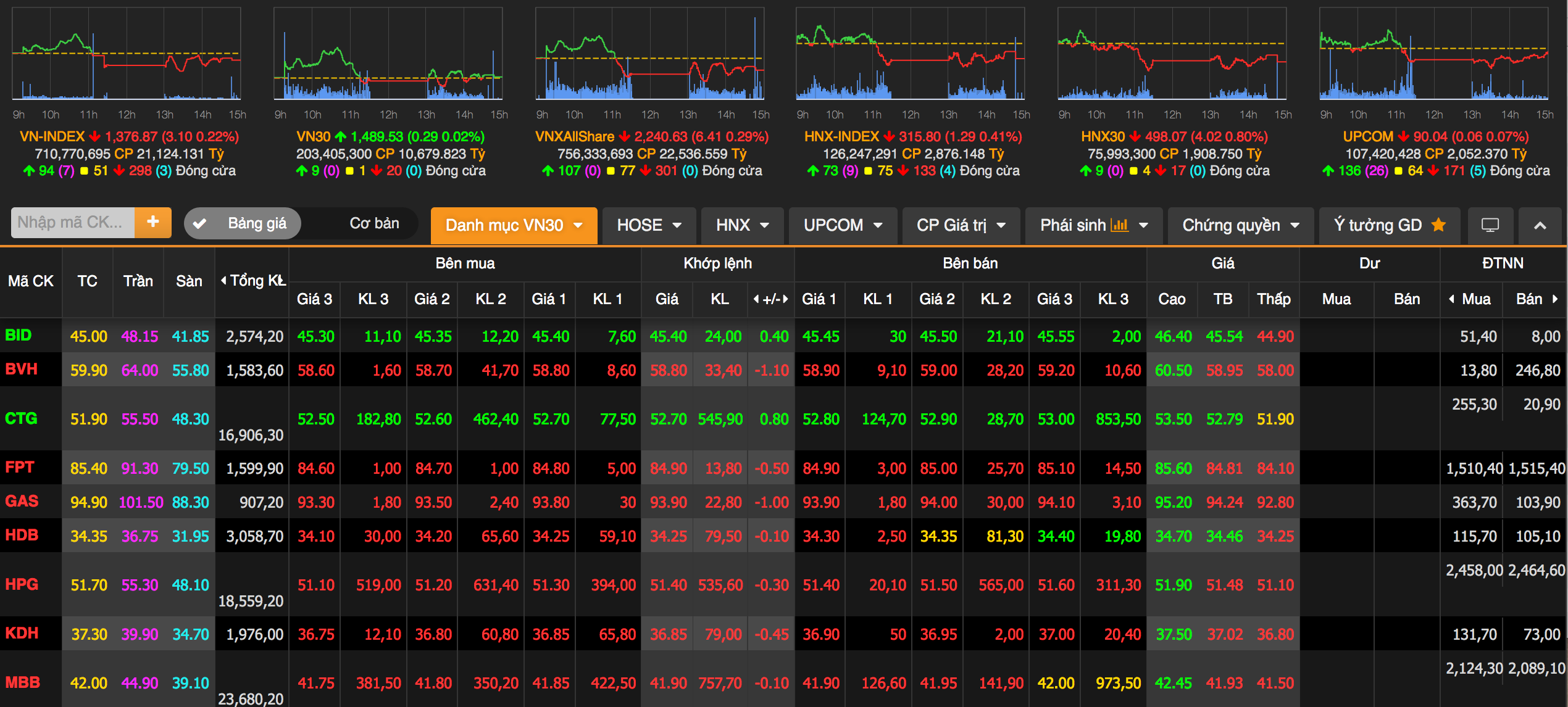
Task: Open the UPCOM dropdown menu
Action: 843,225
